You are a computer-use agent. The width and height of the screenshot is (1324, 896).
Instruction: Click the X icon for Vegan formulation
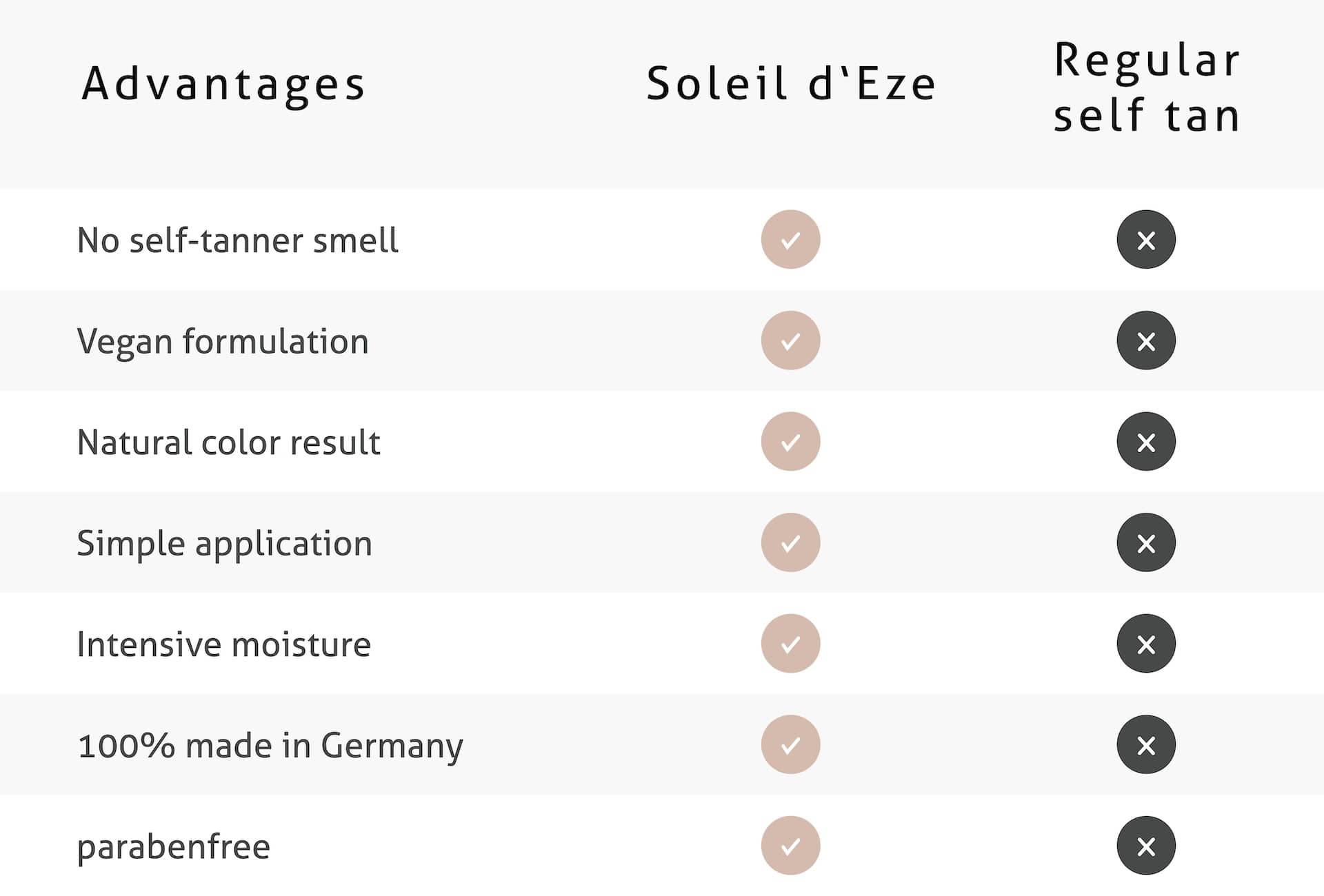(x=1146, y=340)
